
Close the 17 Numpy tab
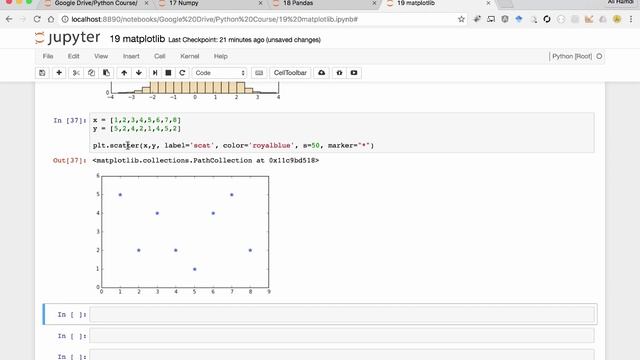point(260,3)
